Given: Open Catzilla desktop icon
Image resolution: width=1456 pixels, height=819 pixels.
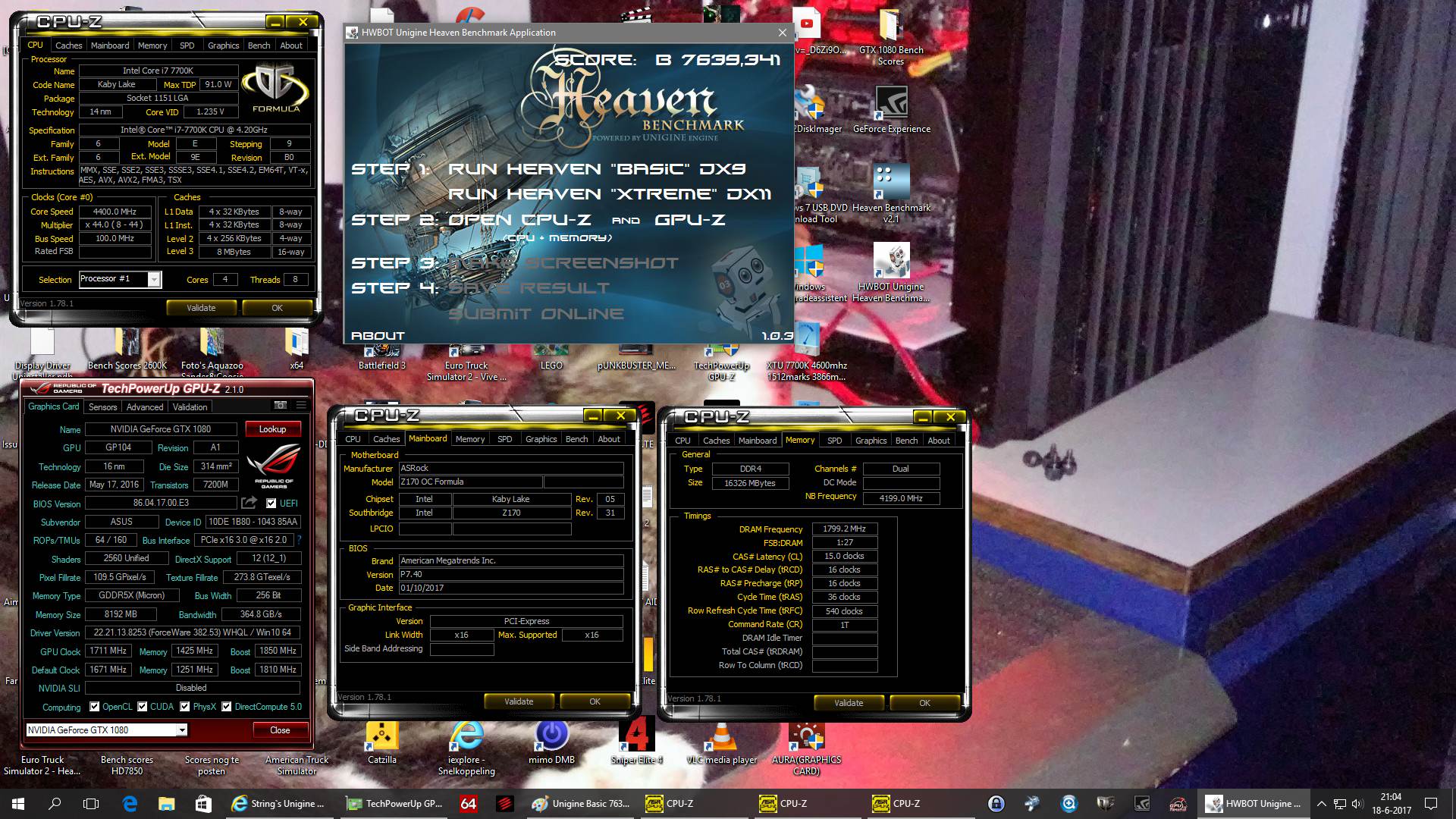Looking at the screenshot, I should 382,743.
